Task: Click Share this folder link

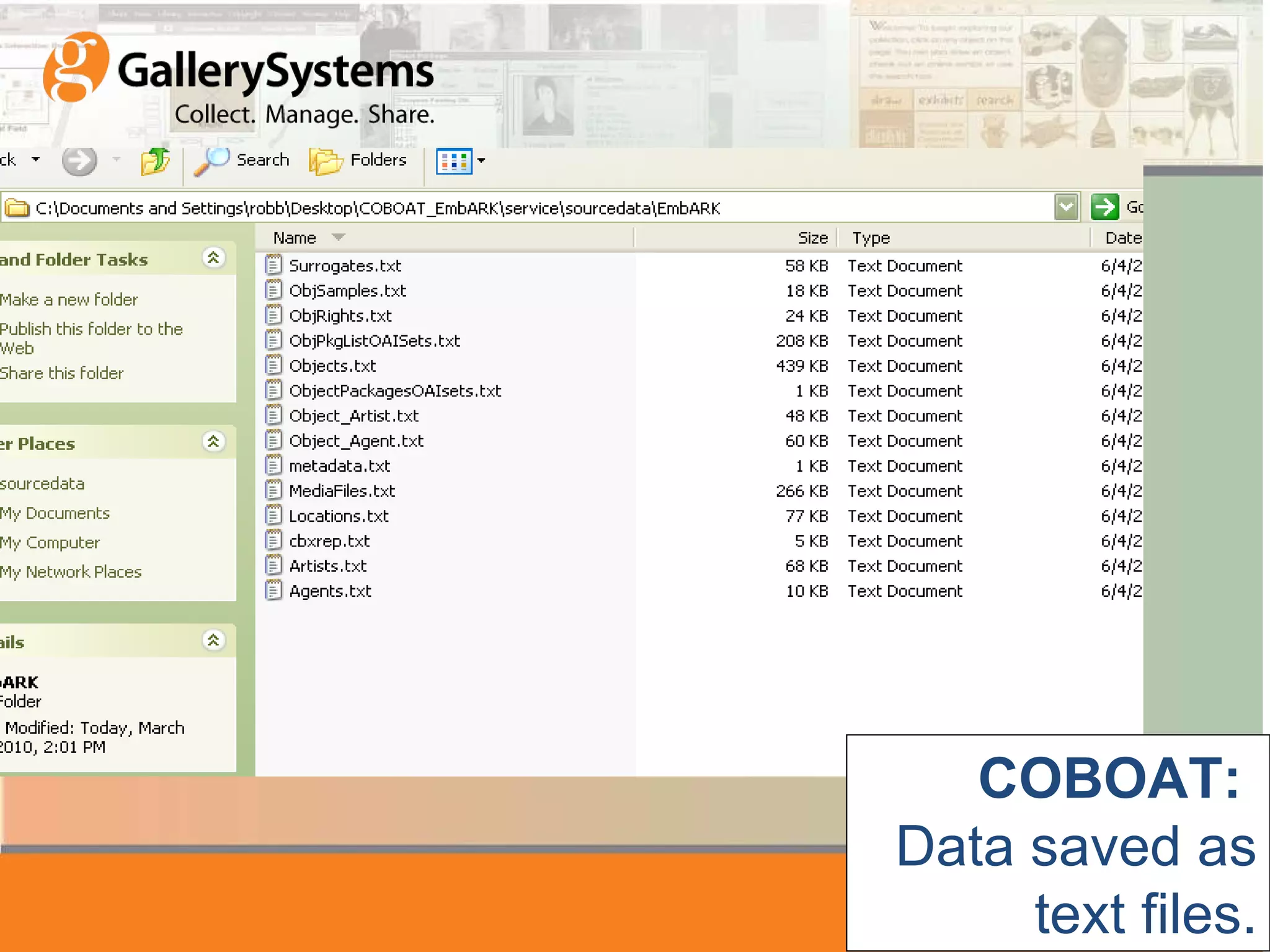Action: pos(61,373)
